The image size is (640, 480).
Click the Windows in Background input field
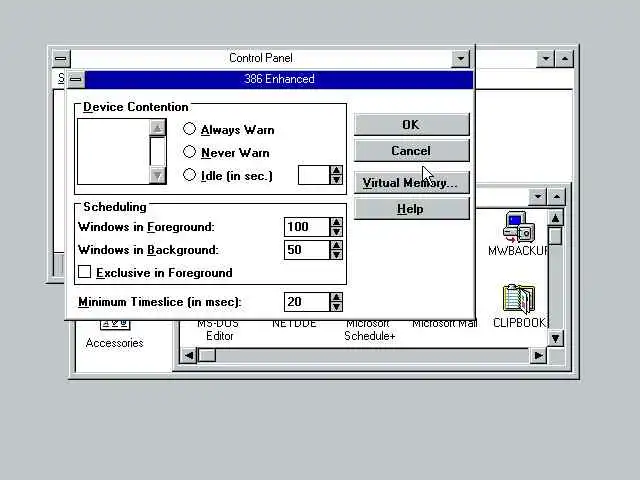click(x=307, y=250)
